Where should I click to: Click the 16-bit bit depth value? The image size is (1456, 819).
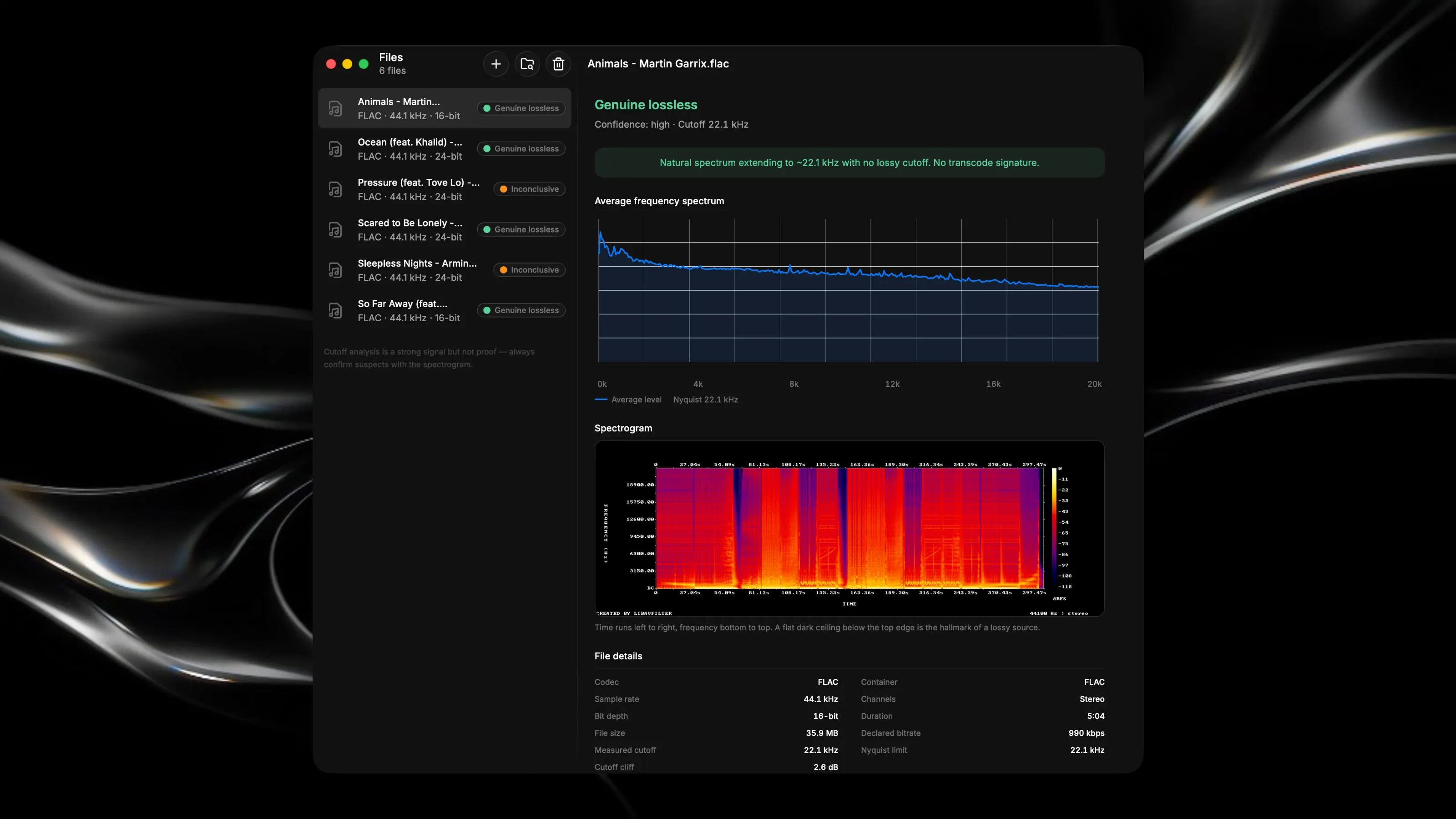pyautogui.click(x=825, y=716)
